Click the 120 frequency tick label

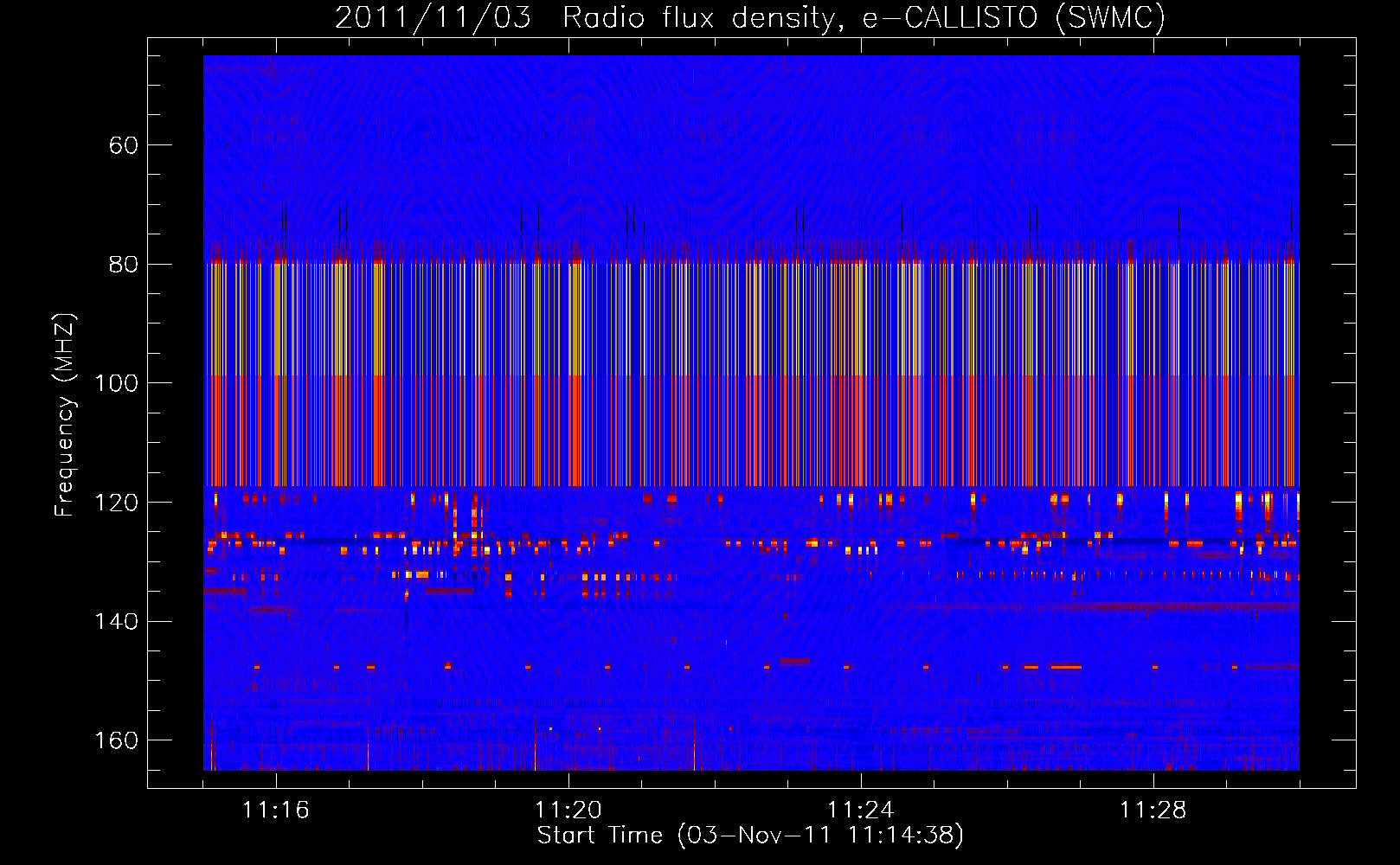point(116,503)
